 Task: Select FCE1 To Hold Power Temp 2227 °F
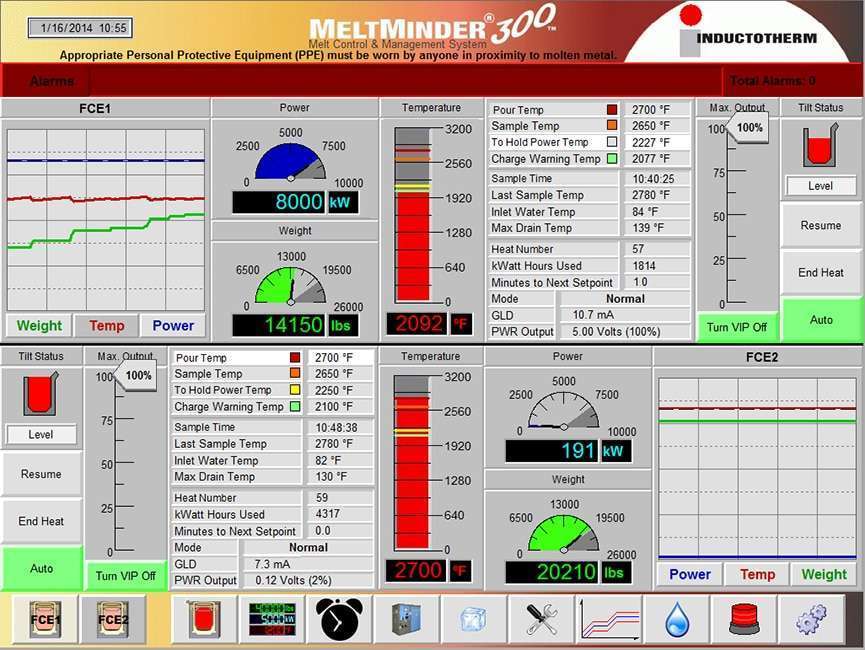click(x=657, y=142)
